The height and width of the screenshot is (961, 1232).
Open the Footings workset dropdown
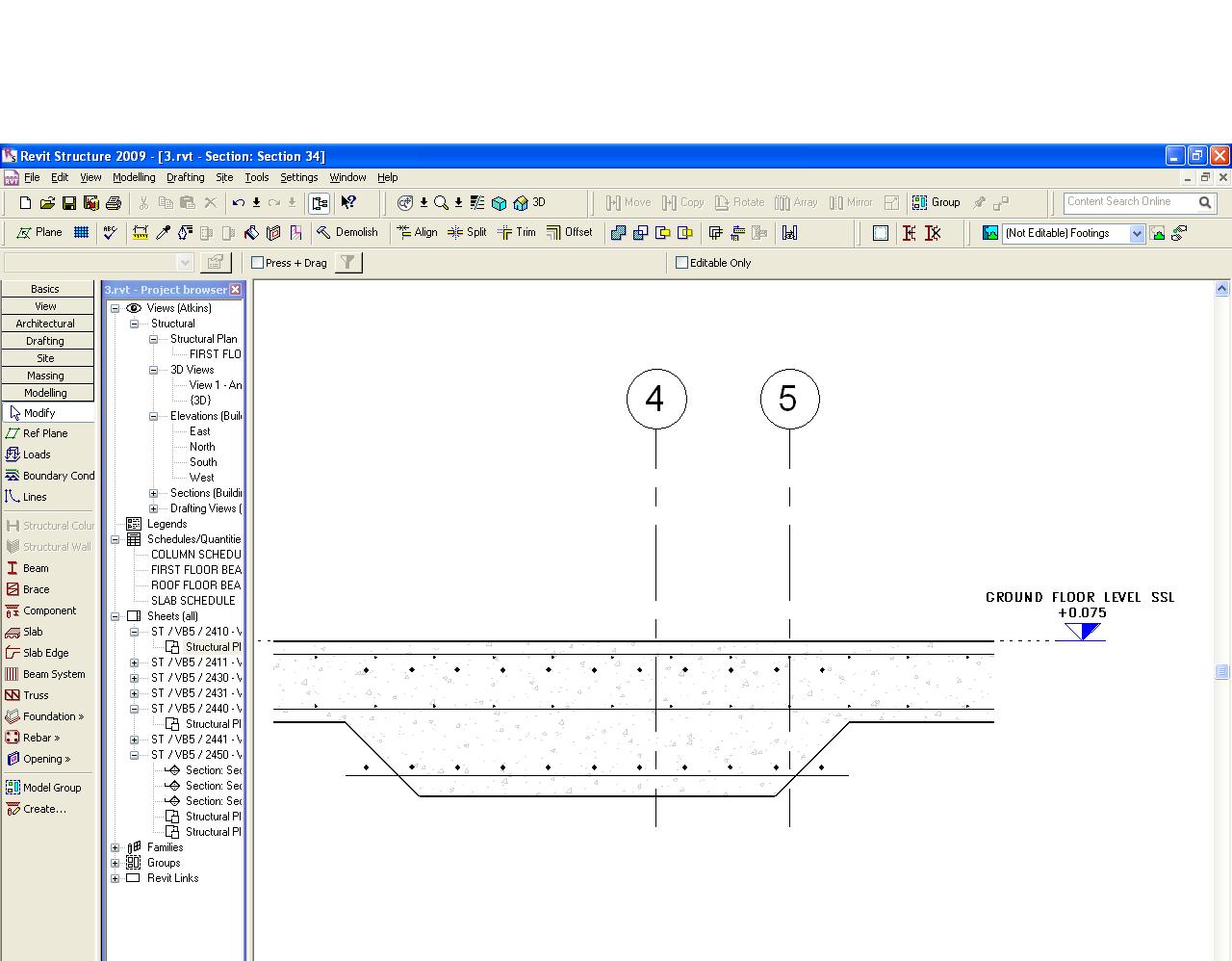pos(1137,234)
